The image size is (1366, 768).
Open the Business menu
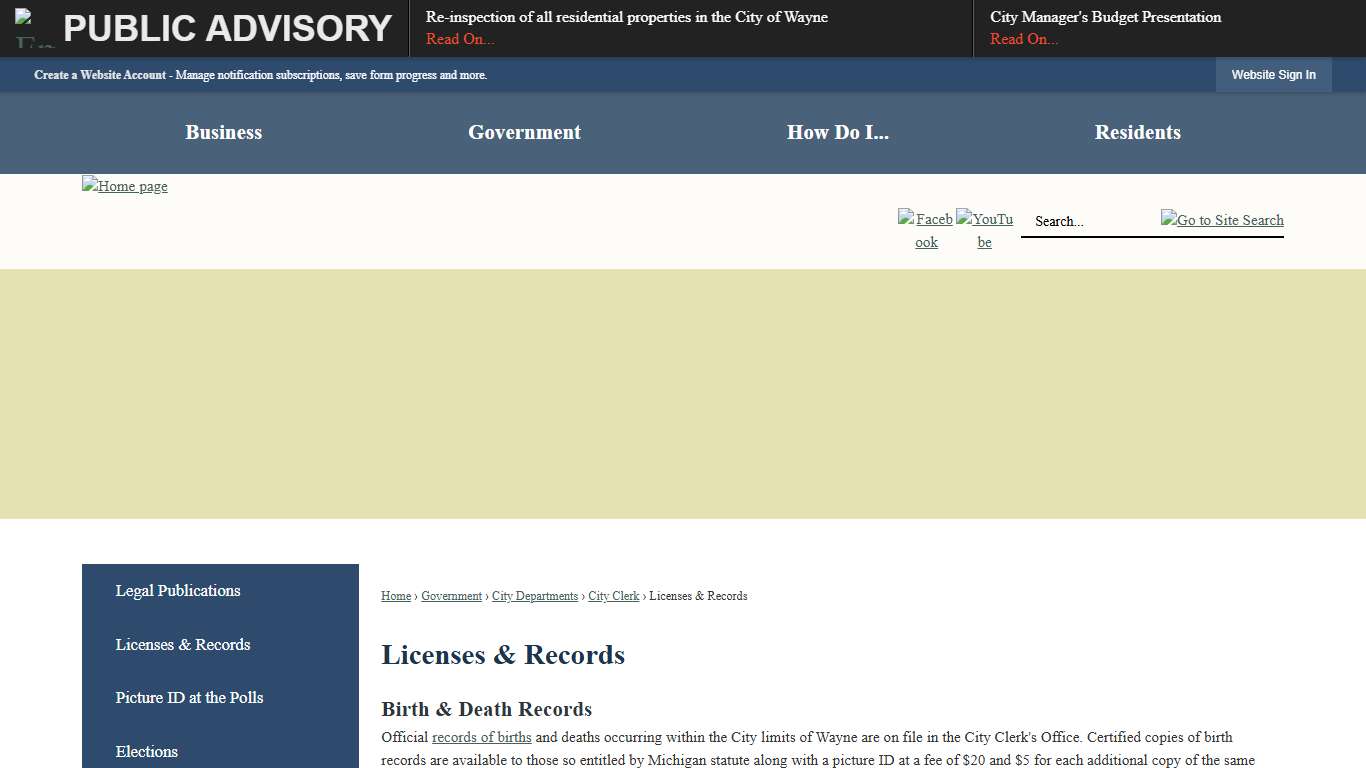223,133
